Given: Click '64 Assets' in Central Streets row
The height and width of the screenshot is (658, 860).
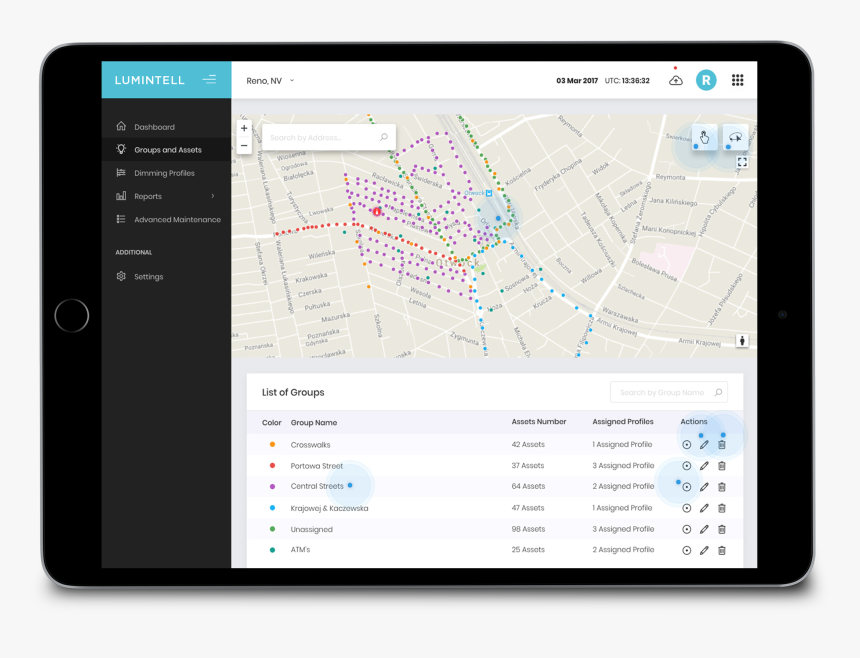Looking at the screenshot, I should pos(528,486).
